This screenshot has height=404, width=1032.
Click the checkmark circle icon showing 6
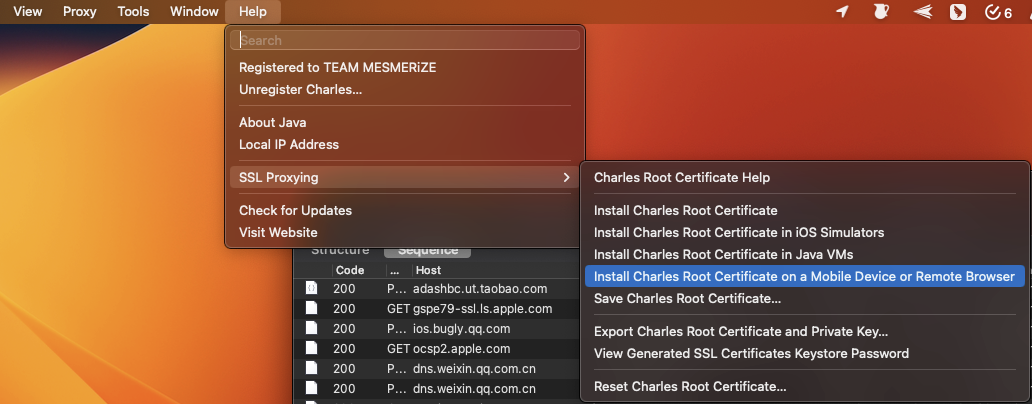(998, 12)
